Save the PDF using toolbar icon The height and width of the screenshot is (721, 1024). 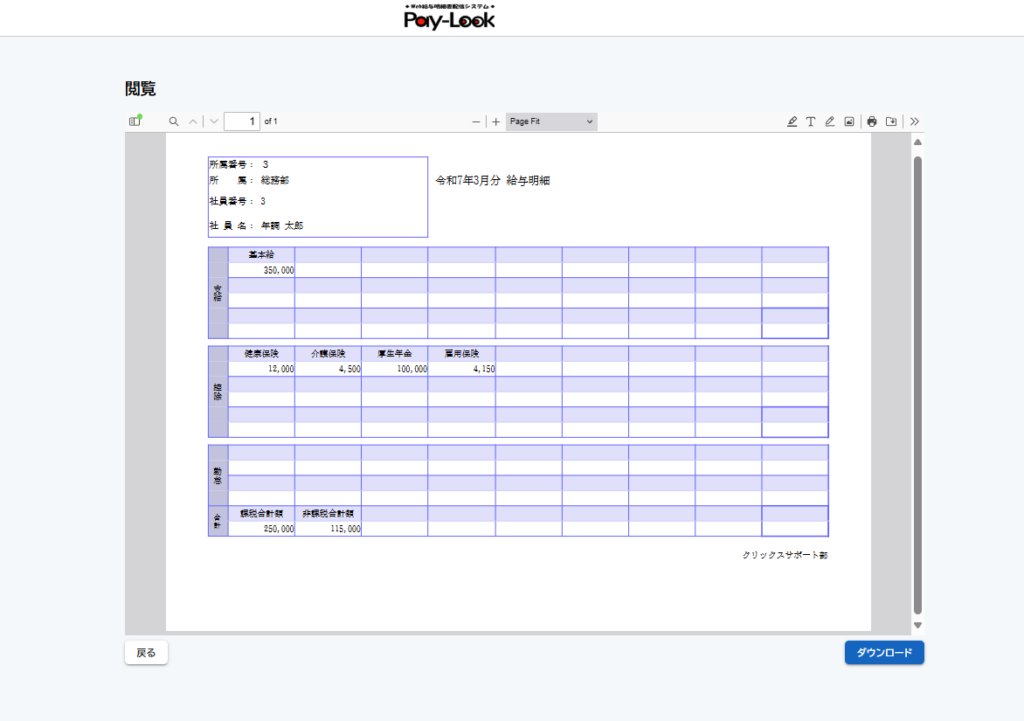pos(891,121)
